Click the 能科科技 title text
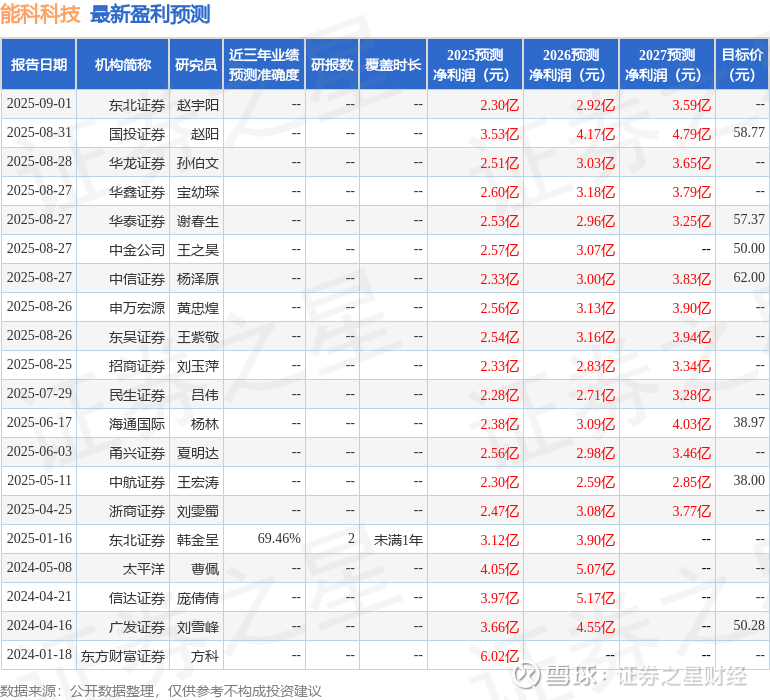 click(40, 14)
